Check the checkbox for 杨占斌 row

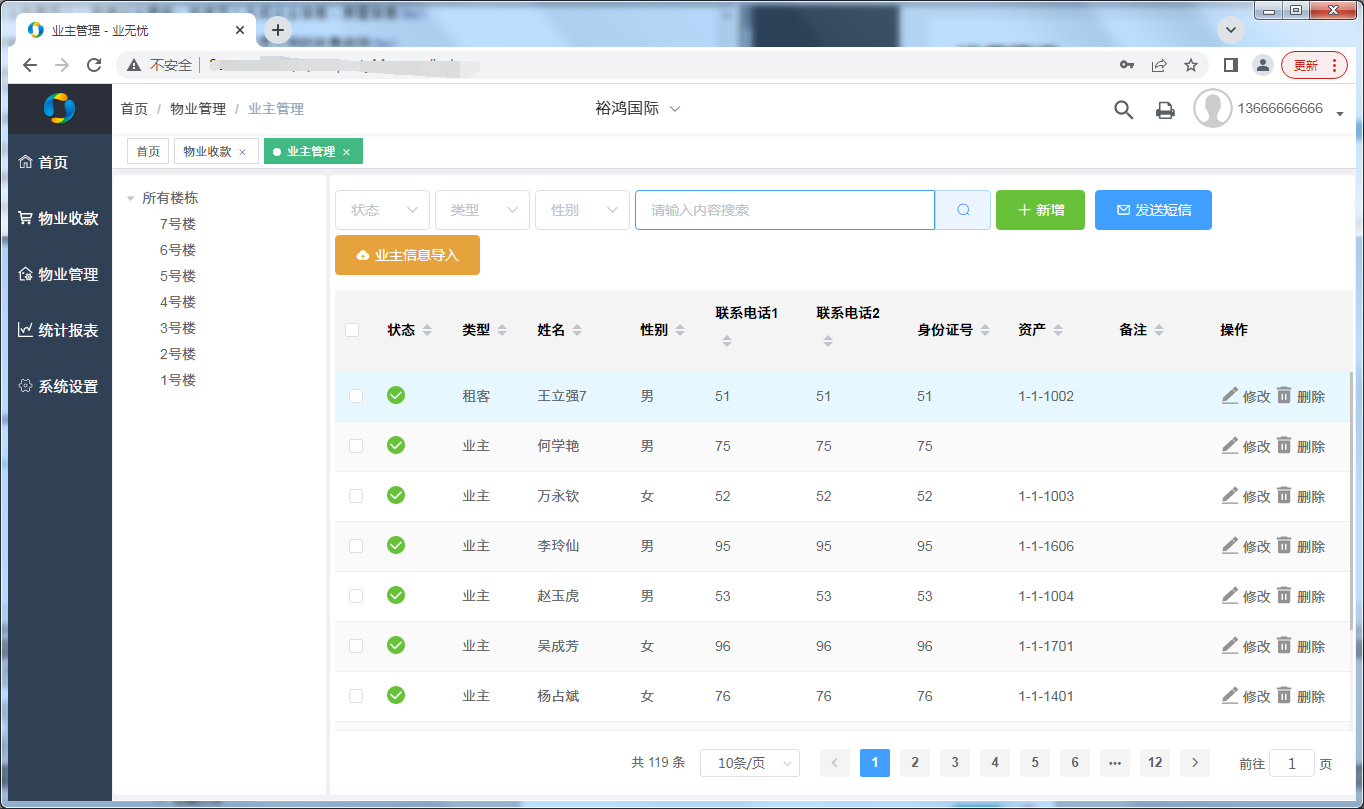point(356,696)
